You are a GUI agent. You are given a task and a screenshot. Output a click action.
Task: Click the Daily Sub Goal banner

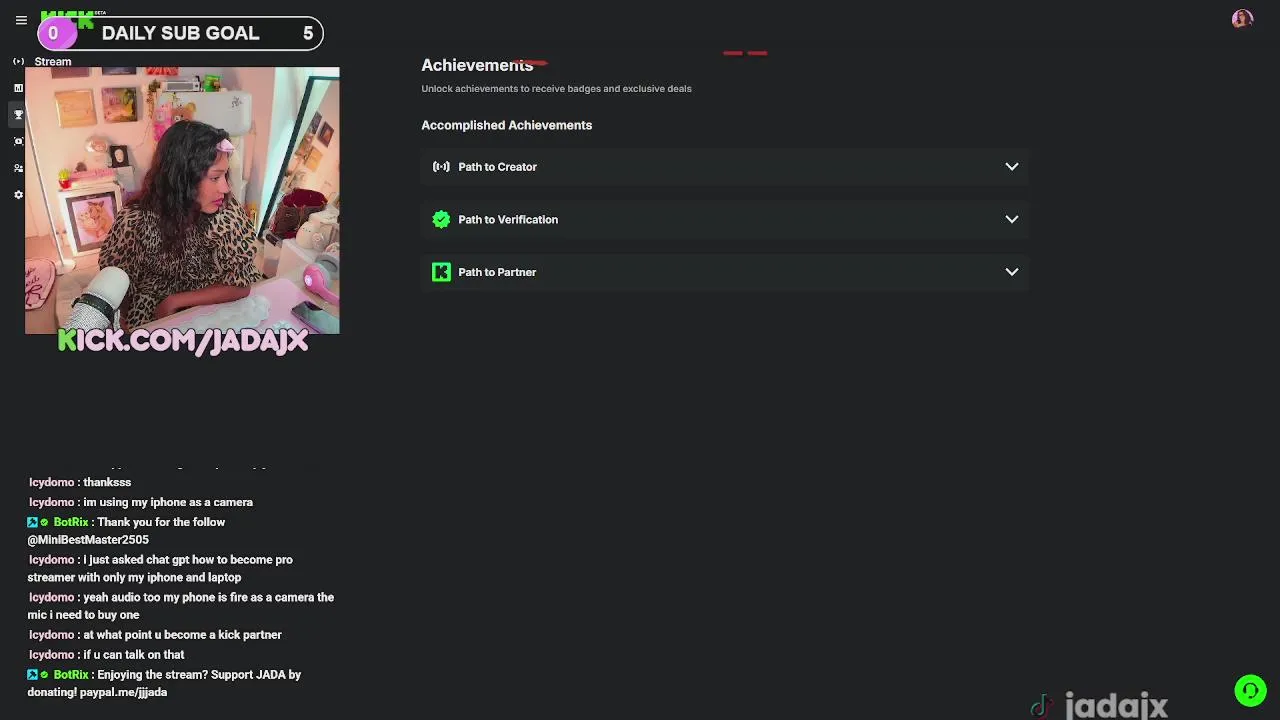pos(181,33)
